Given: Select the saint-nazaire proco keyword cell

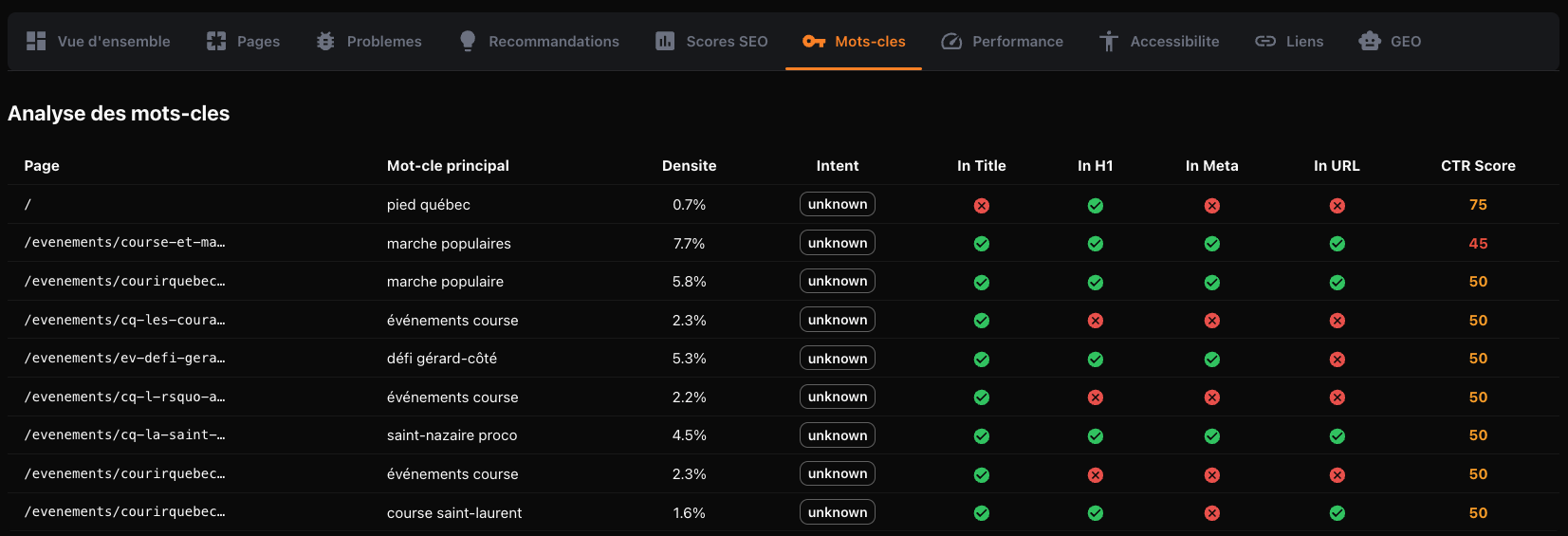Looking at the screenshot, I should pos(452,435).
